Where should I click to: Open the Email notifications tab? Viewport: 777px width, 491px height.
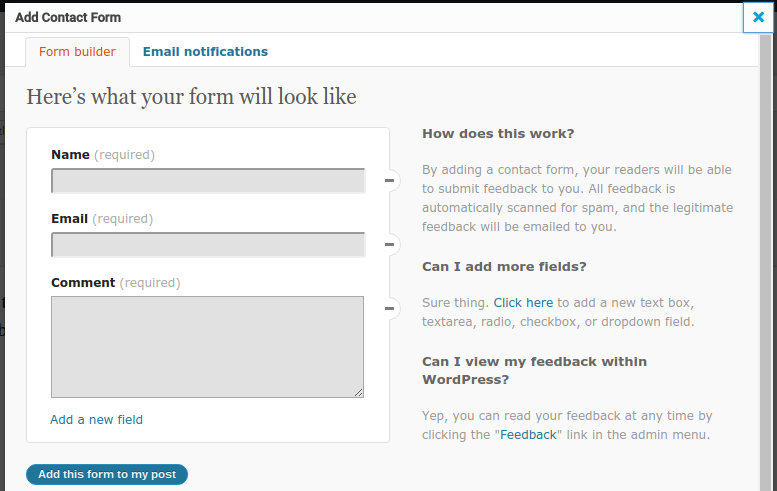[205, 52]
